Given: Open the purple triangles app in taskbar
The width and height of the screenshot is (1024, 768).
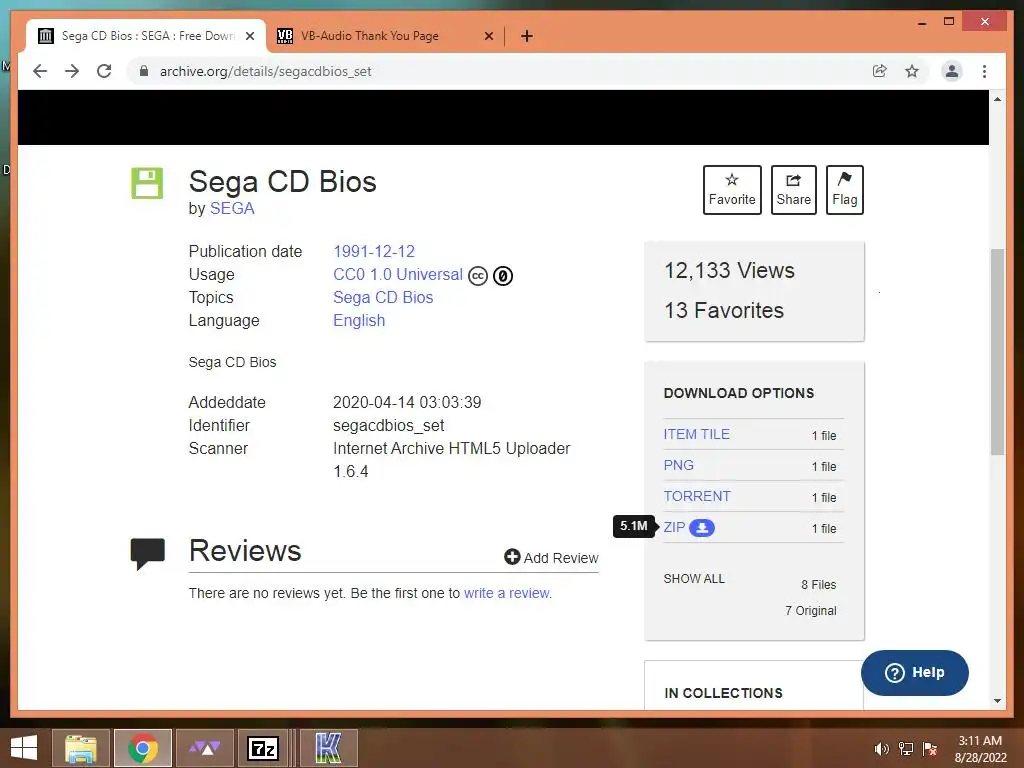Looking at the screenshot, I should (204, 748).
